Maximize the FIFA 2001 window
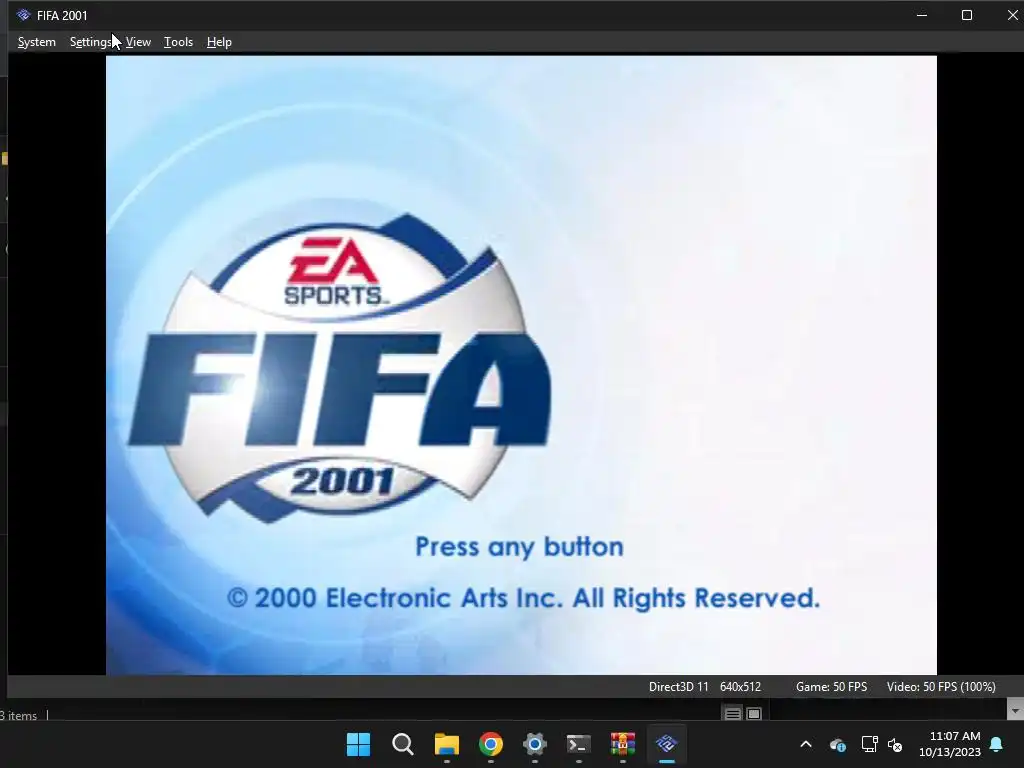Image resolution: width=1024 pixels, height=768 pixels. pyautogui.click(x=967, y=15)
